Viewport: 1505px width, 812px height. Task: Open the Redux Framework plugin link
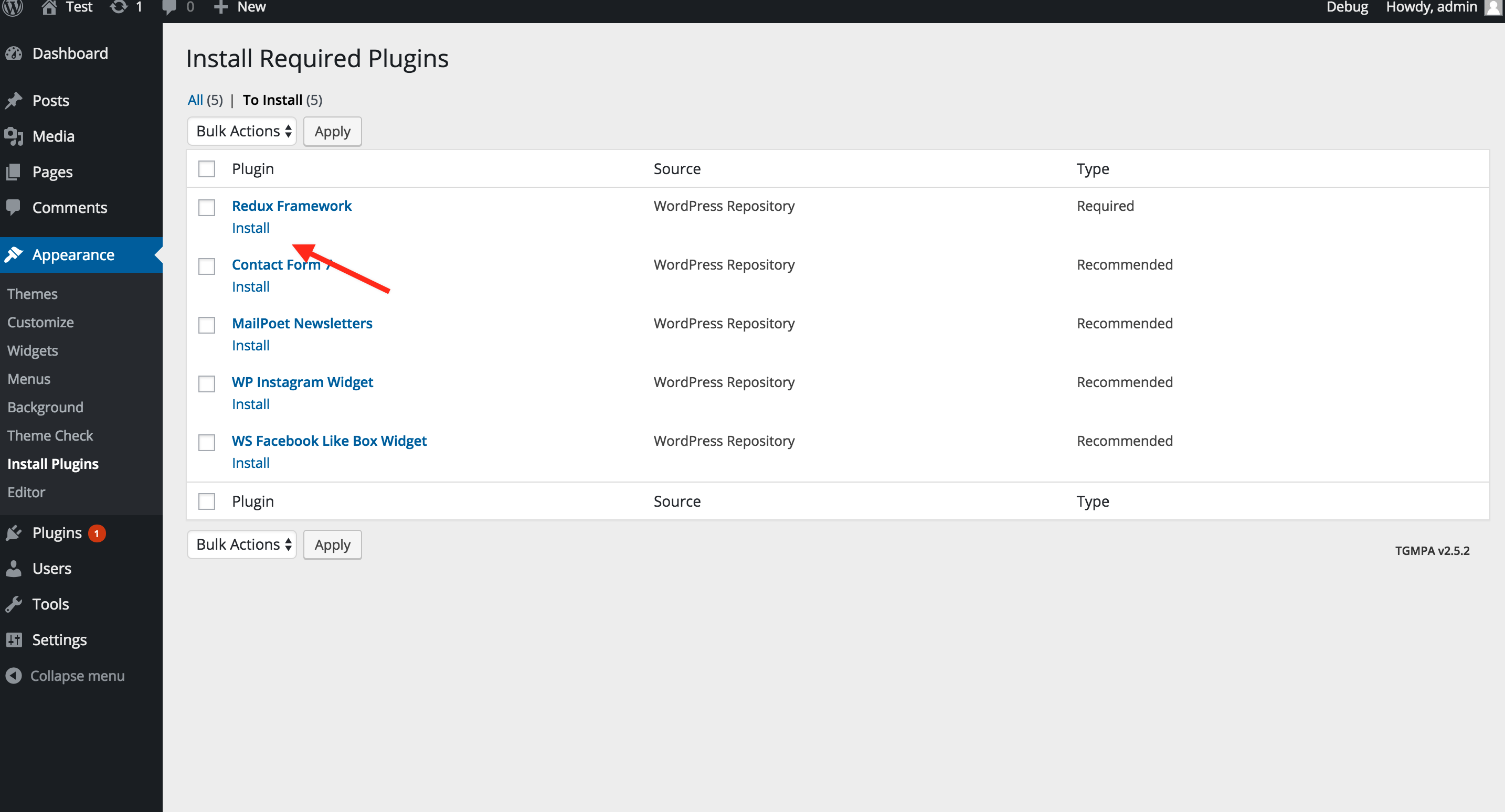pos(292,206)
